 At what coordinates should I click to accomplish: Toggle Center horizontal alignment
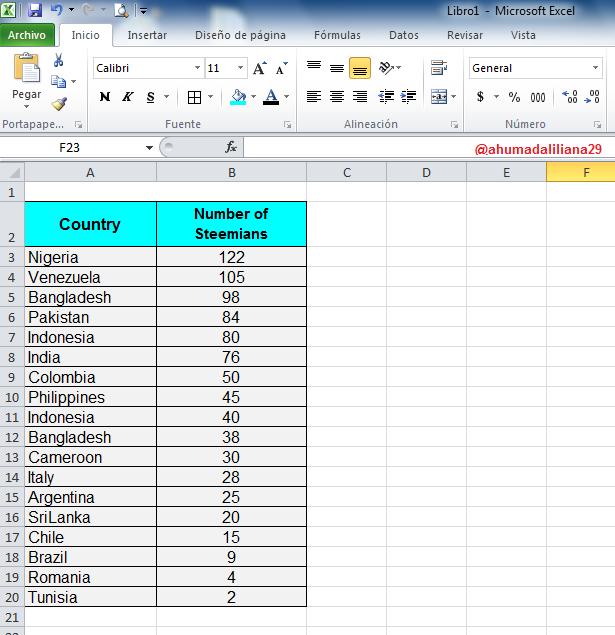[337, 97]
